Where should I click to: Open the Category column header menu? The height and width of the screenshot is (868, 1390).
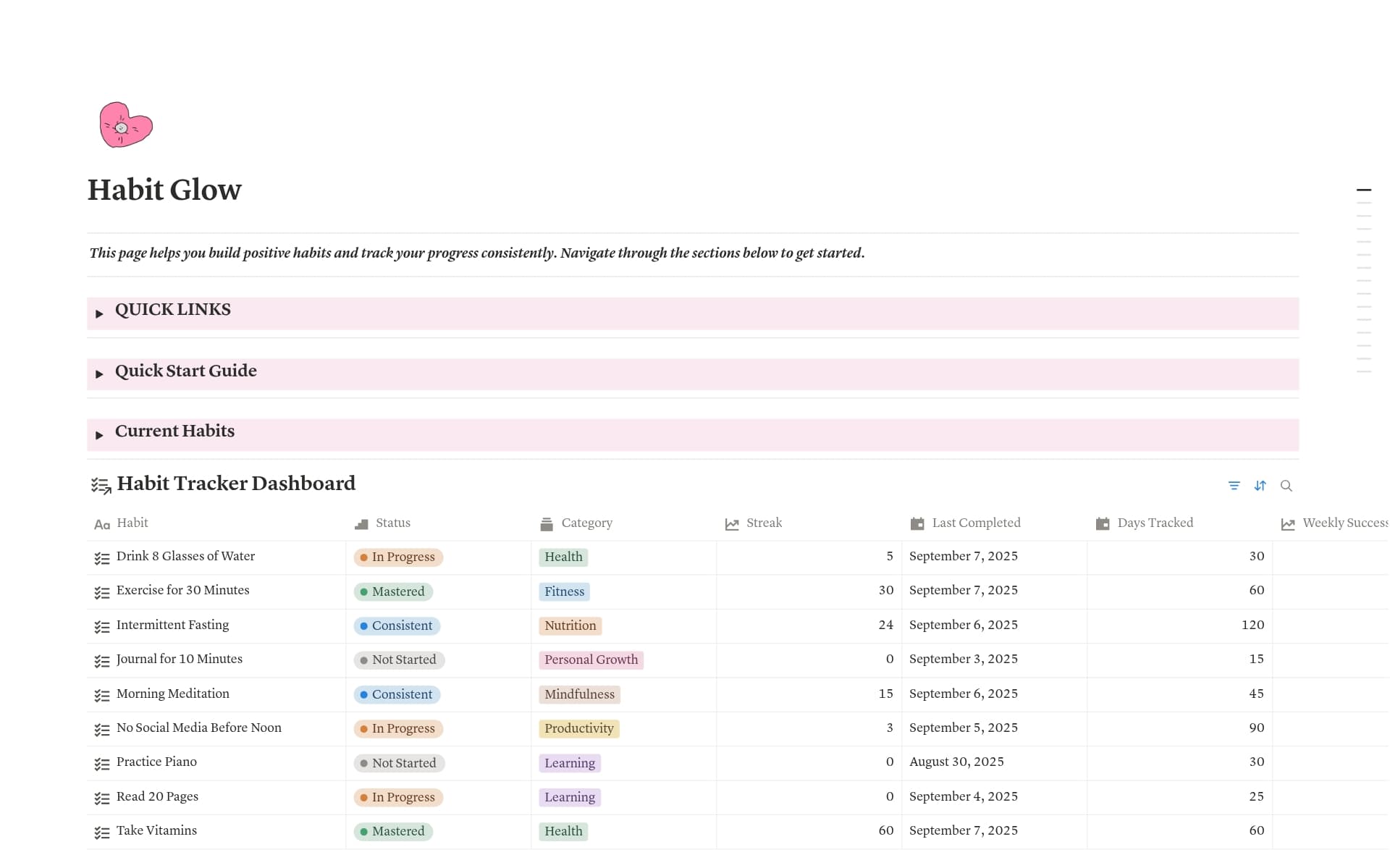pos(586,523)
